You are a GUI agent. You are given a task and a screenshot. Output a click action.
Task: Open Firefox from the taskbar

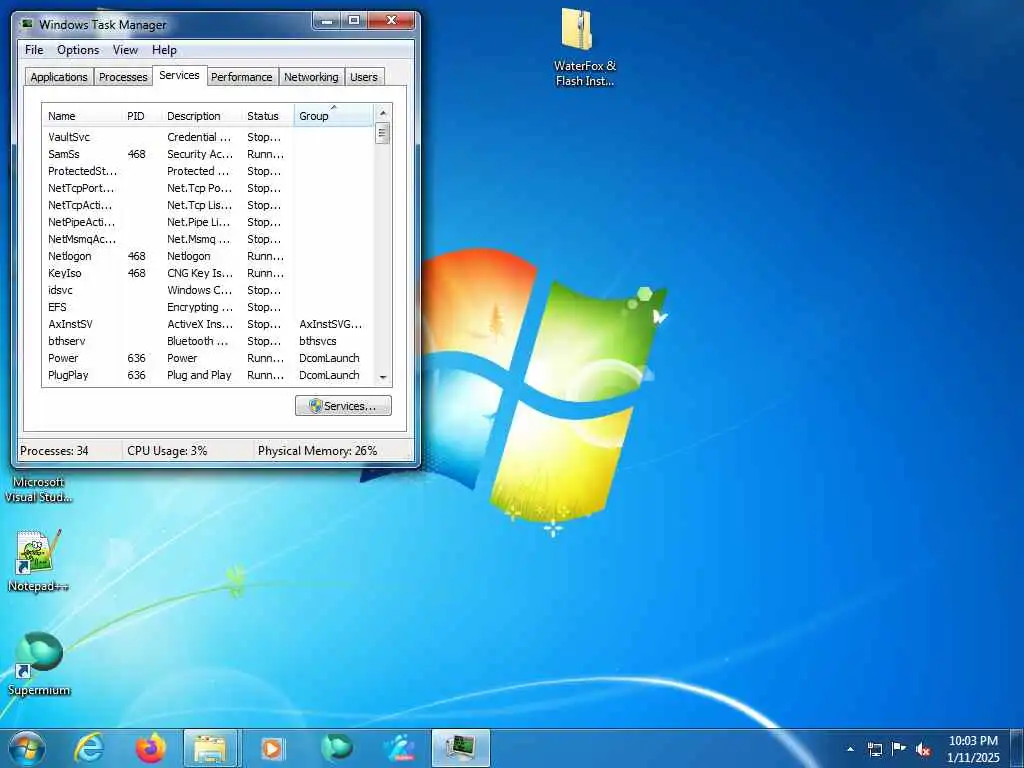(150, 748)
